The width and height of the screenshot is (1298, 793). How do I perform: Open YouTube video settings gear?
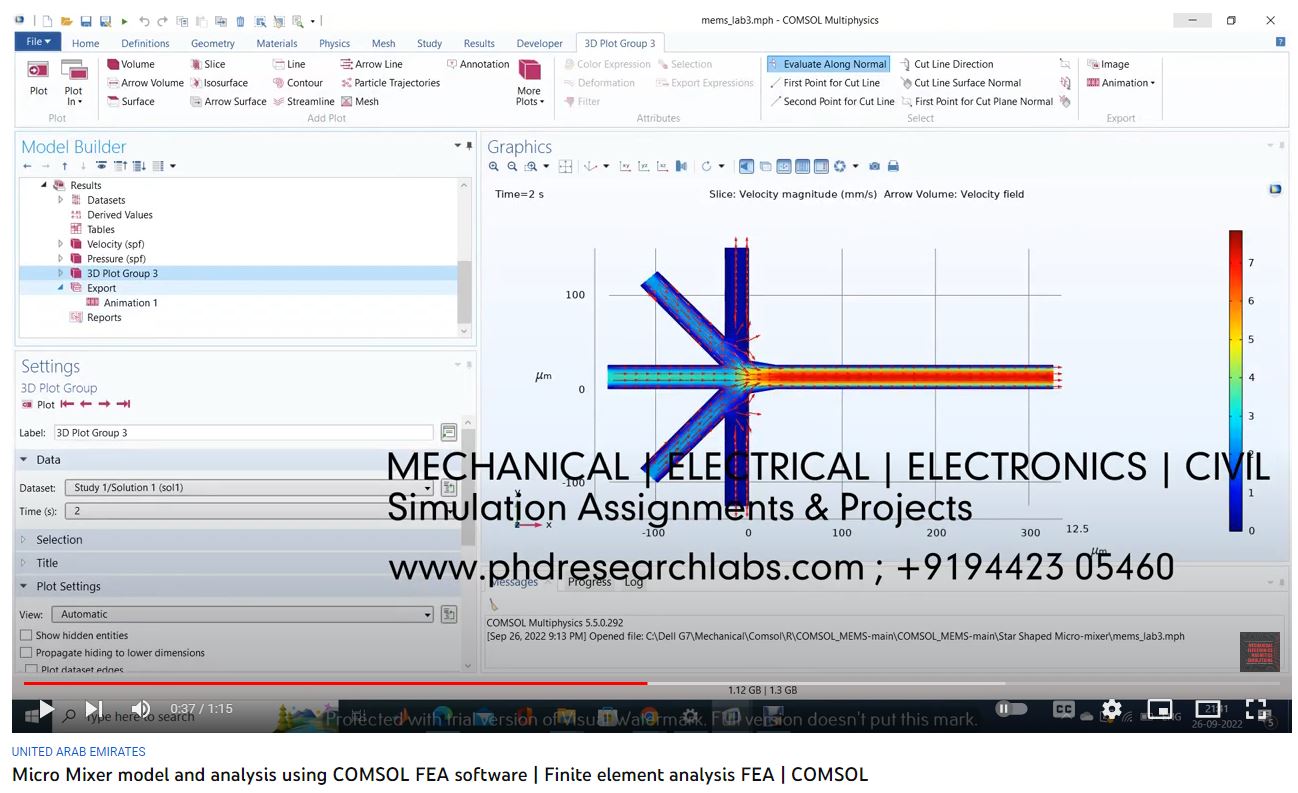point(1111,709)
